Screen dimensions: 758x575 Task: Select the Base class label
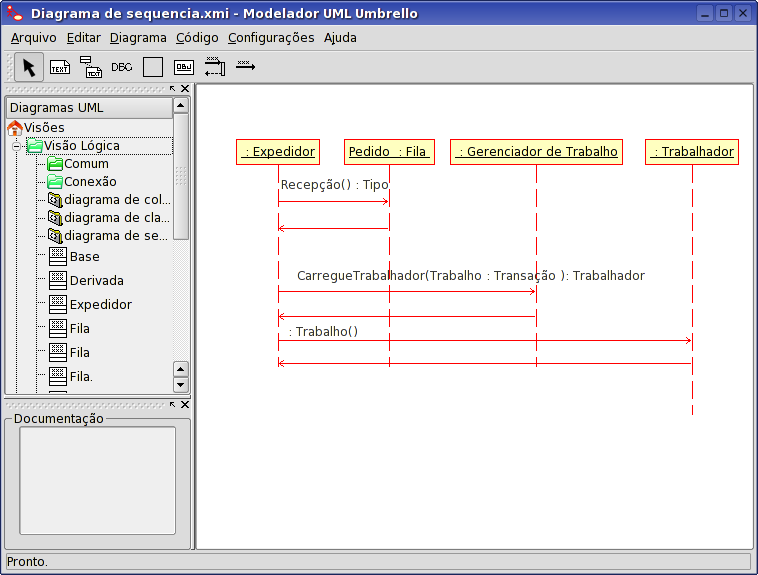[x=85, y=257]
